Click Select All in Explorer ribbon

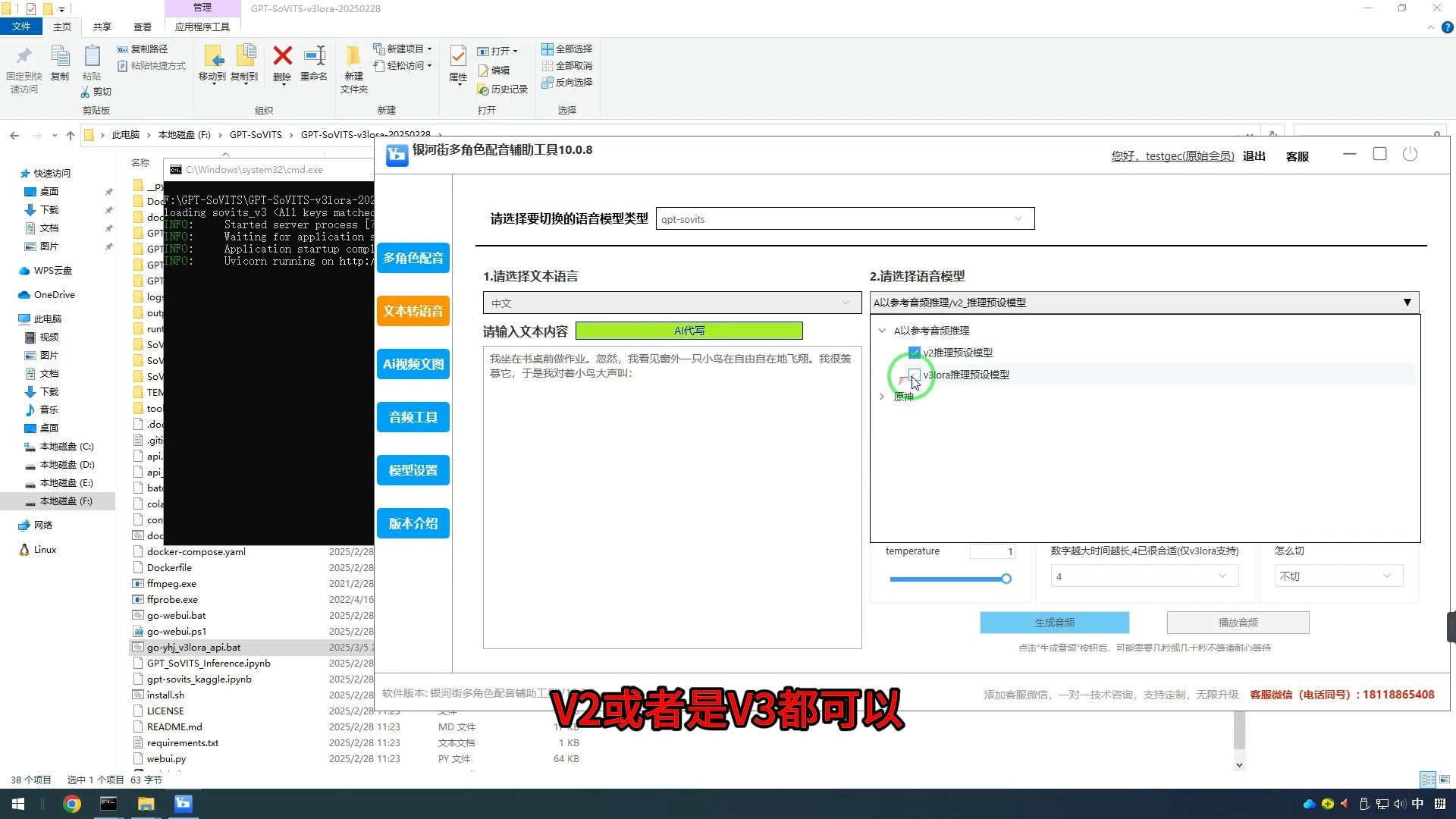point(567,49)
